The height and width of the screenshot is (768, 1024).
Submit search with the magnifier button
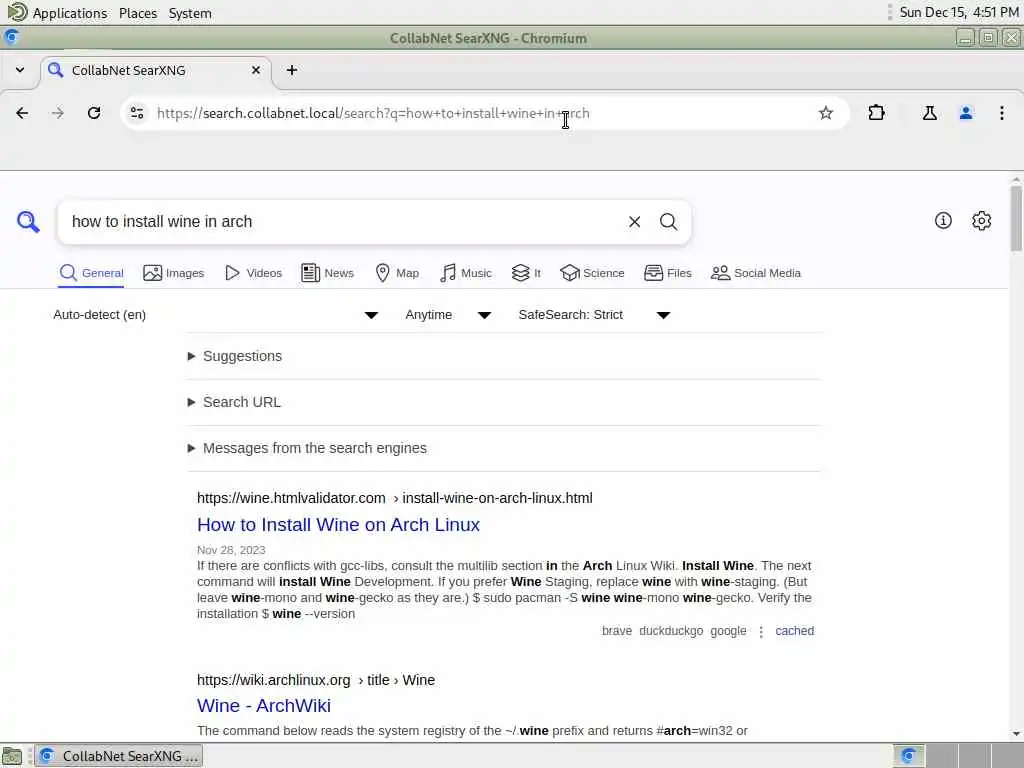pos(668,222)
